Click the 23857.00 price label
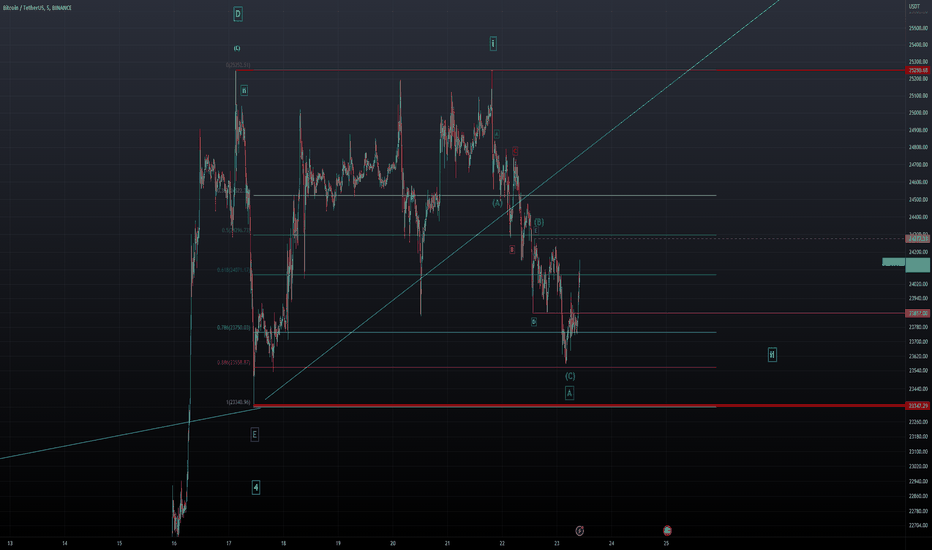Viewport: 932px width, 550px height. pyautogui.click(x=918, y=313)
